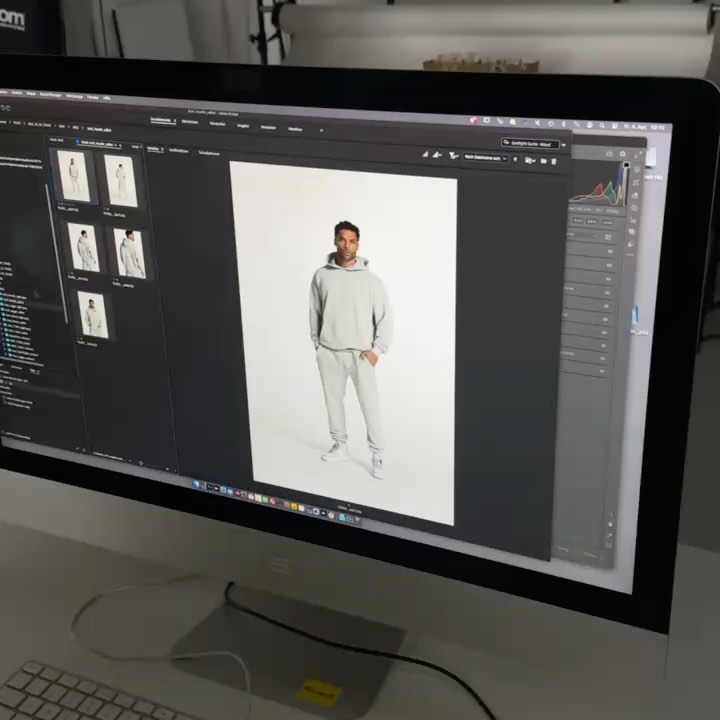Select the last thumbnail in the content panel
Screen dimensions: 720x720
[93, 315]
